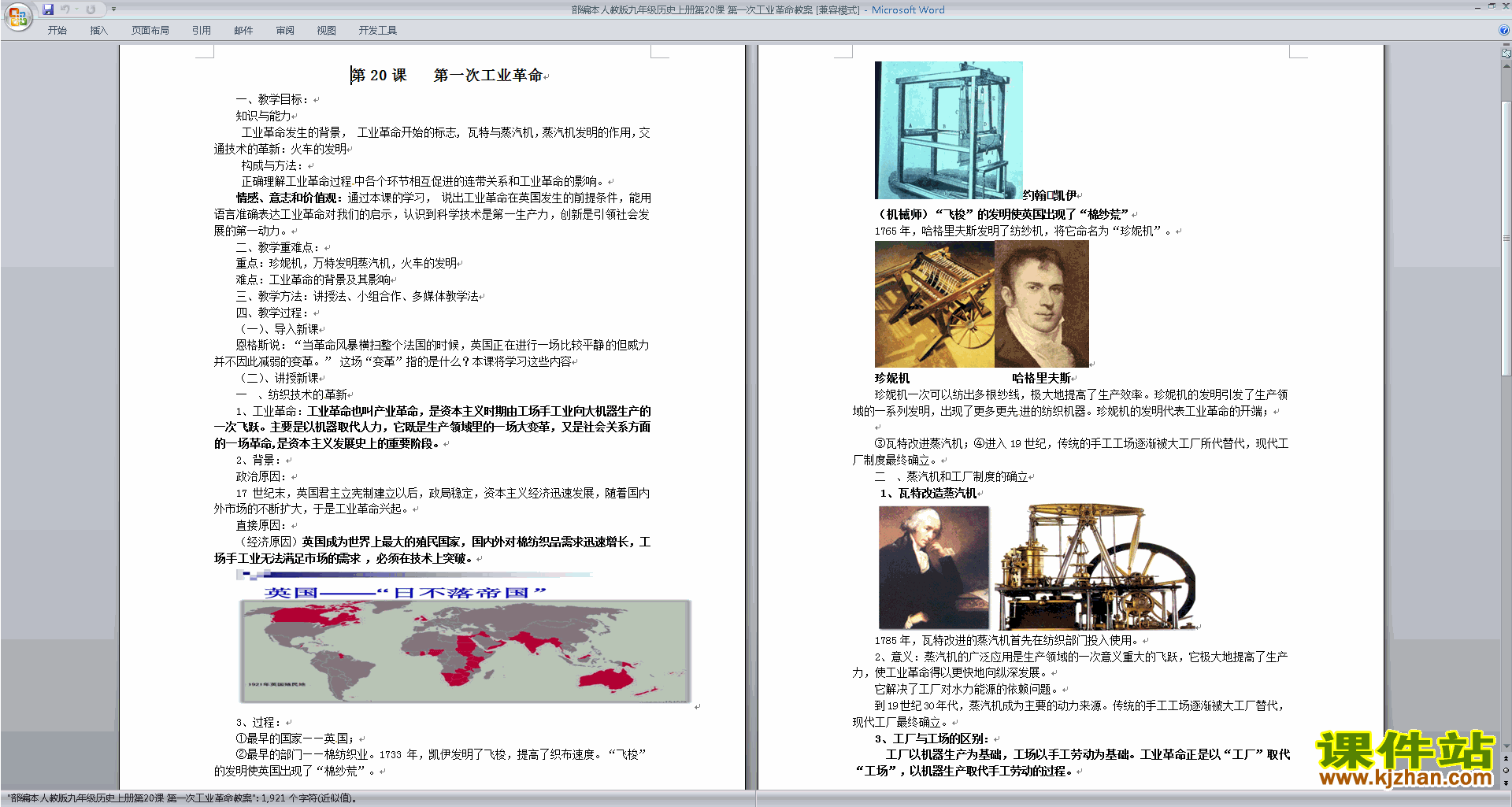Open the 邮件 ribbon tab

click(x=243, y=30)
